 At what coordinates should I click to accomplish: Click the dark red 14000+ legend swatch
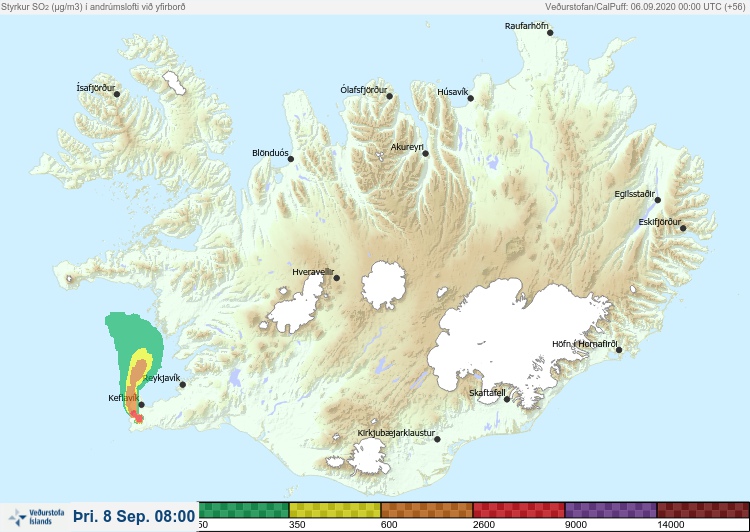pyautogui.click(x=703, y=510)
